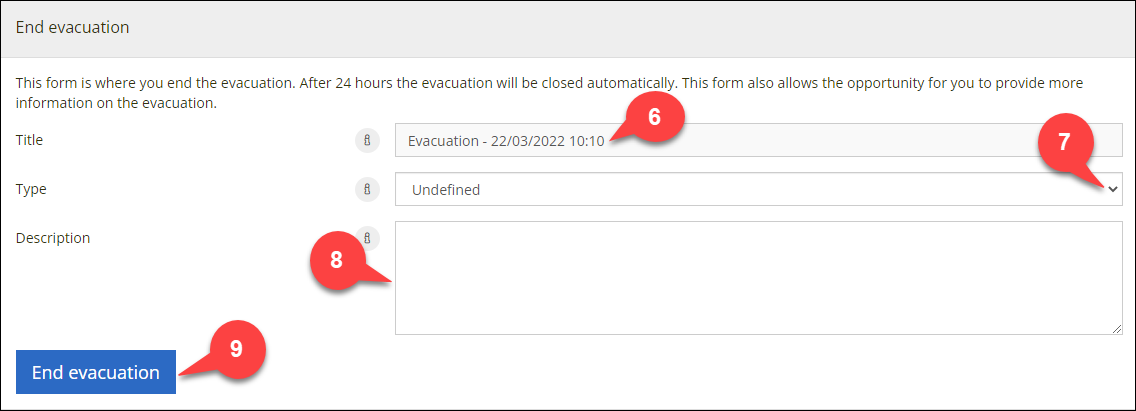
Task: Click the form's introductory paragraph text
Action: click(x=549, y=93)
